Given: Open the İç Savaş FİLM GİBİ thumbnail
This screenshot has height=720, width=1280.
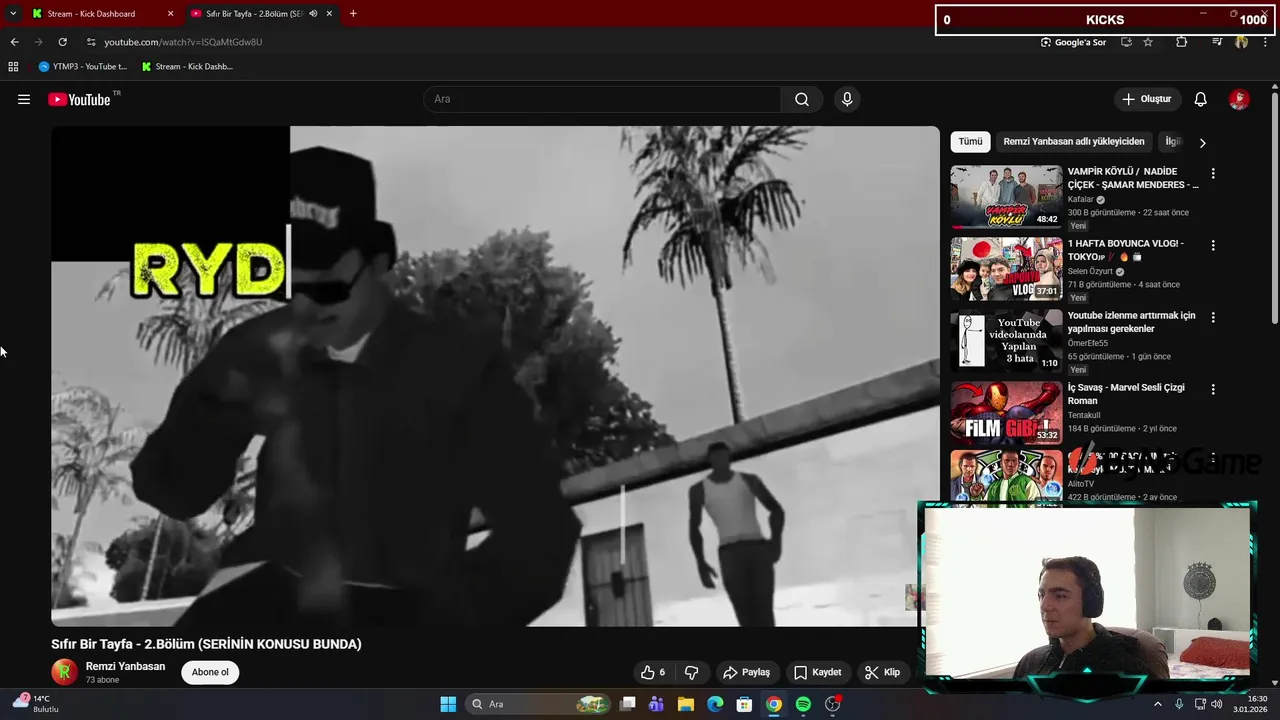Looking at the screenshot, I should 1006,413.
